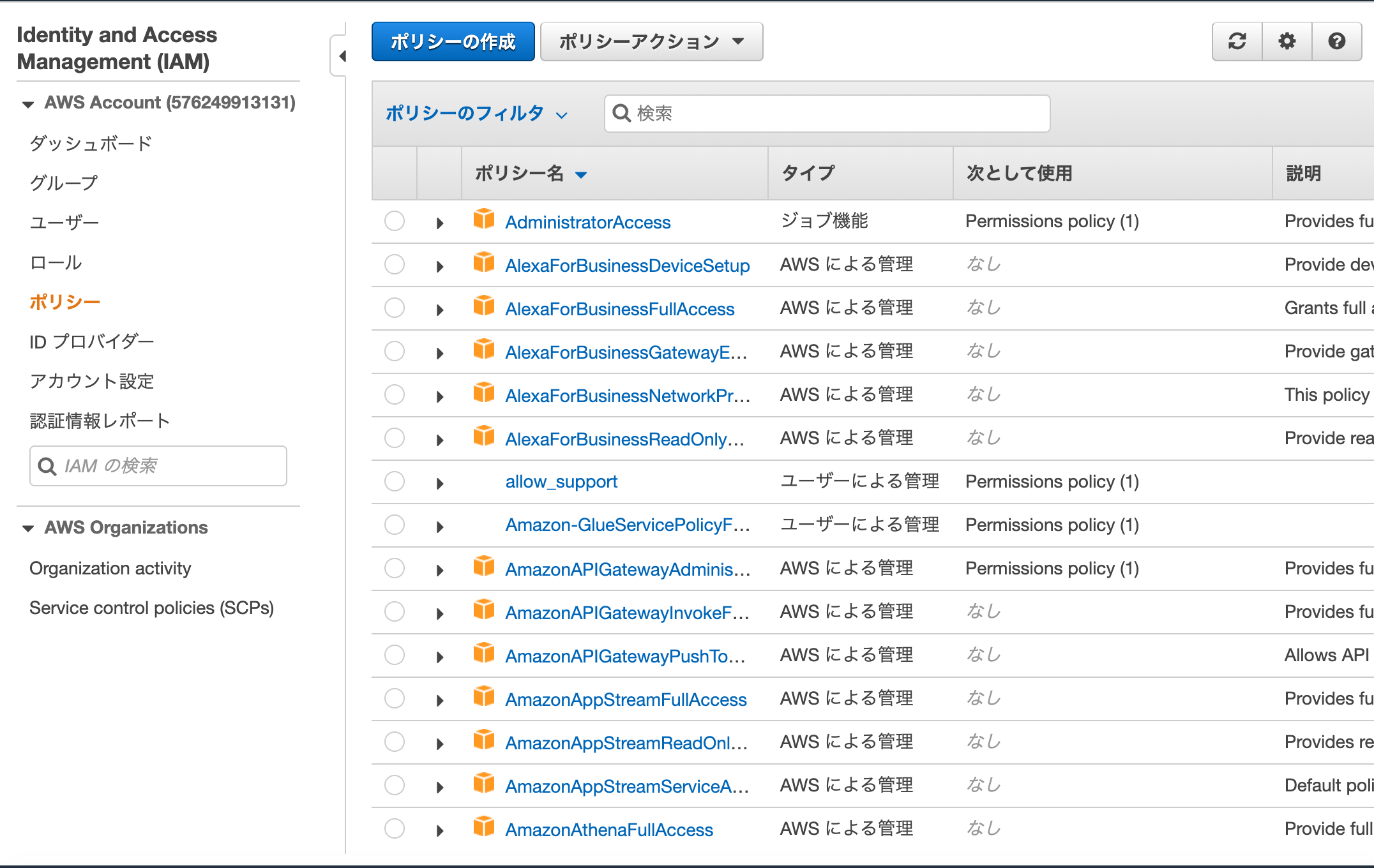Open Organization activity link
This screenshot has width=1374, height=868.
pos(110,568)
